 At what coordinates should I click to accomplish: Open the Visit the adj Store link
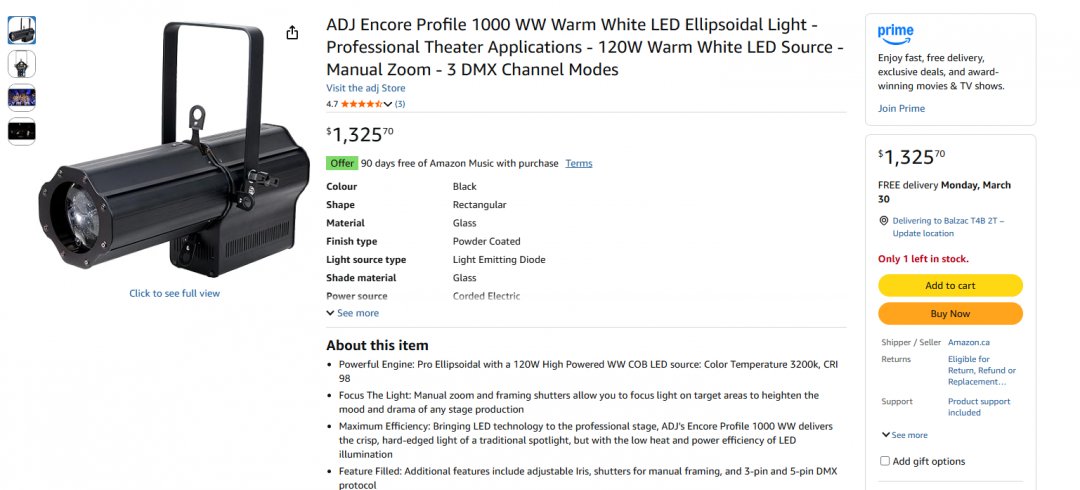pos(365,88)
